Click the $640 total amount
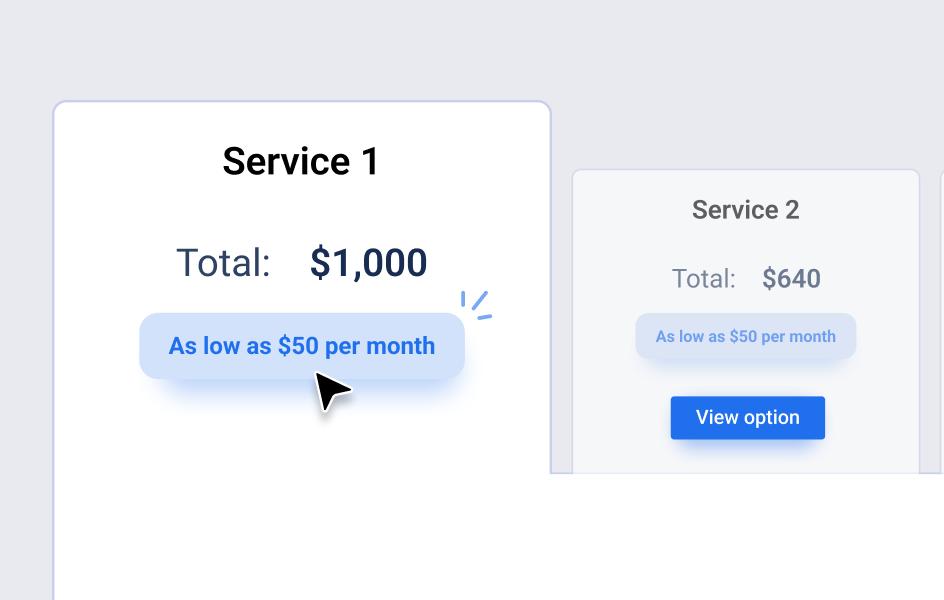Screen dimensions: 944x600 coord(791,279)
